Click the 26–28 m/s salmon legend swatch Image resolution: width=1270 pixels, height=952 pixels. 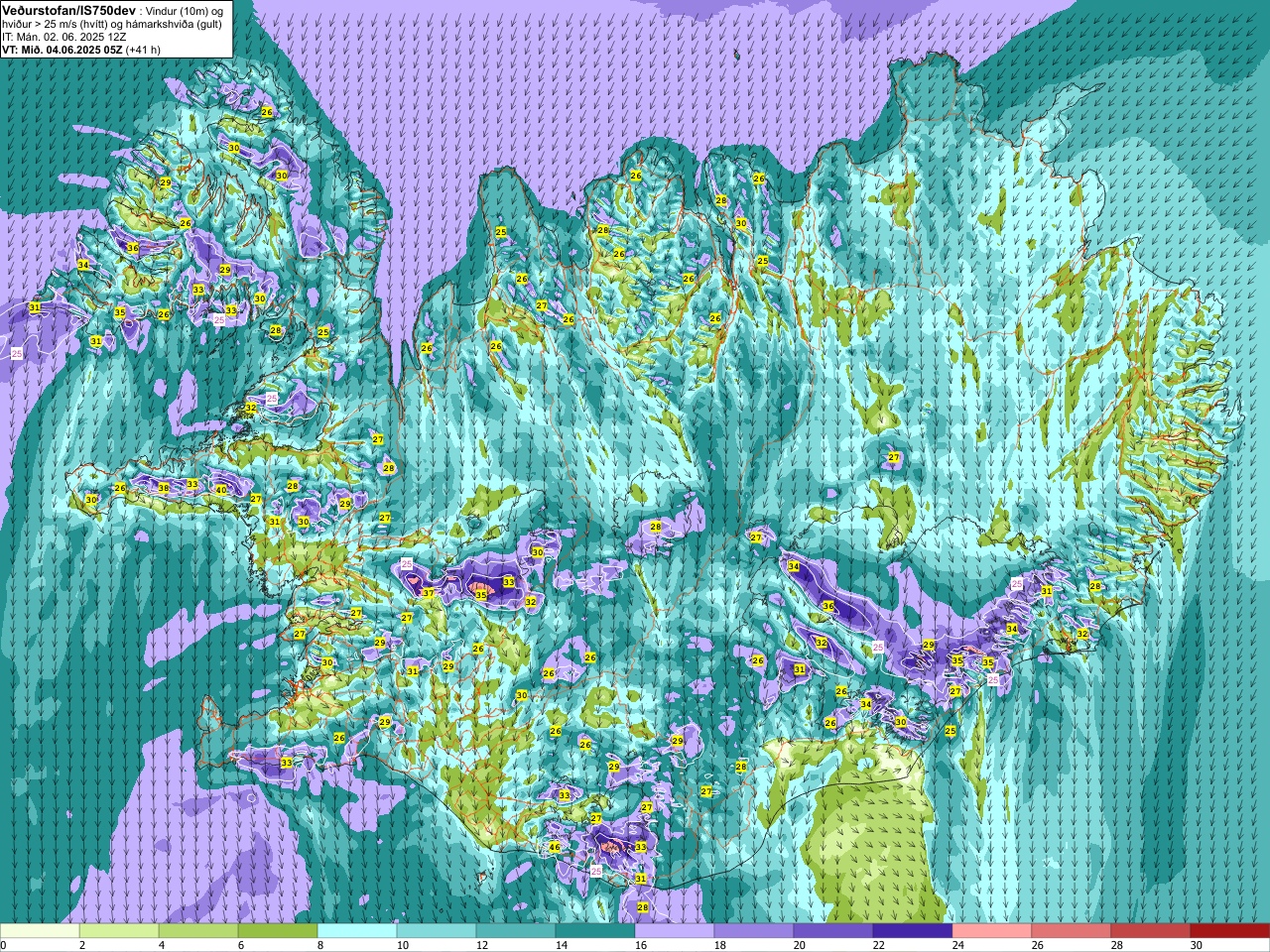pos(1072,931)
